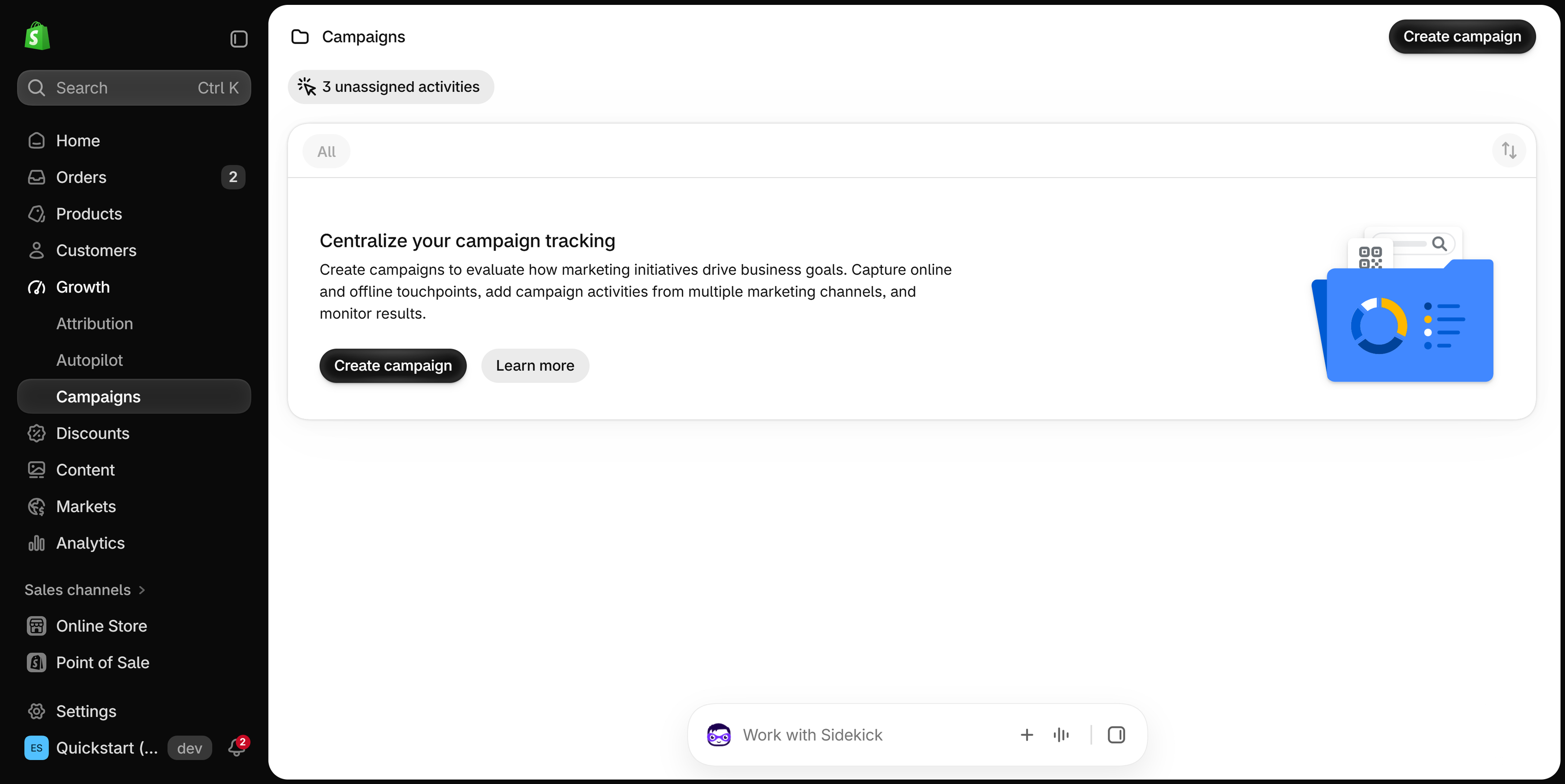1565x784 pixels.
Task: Click the Learn more button
Action: 535,366
